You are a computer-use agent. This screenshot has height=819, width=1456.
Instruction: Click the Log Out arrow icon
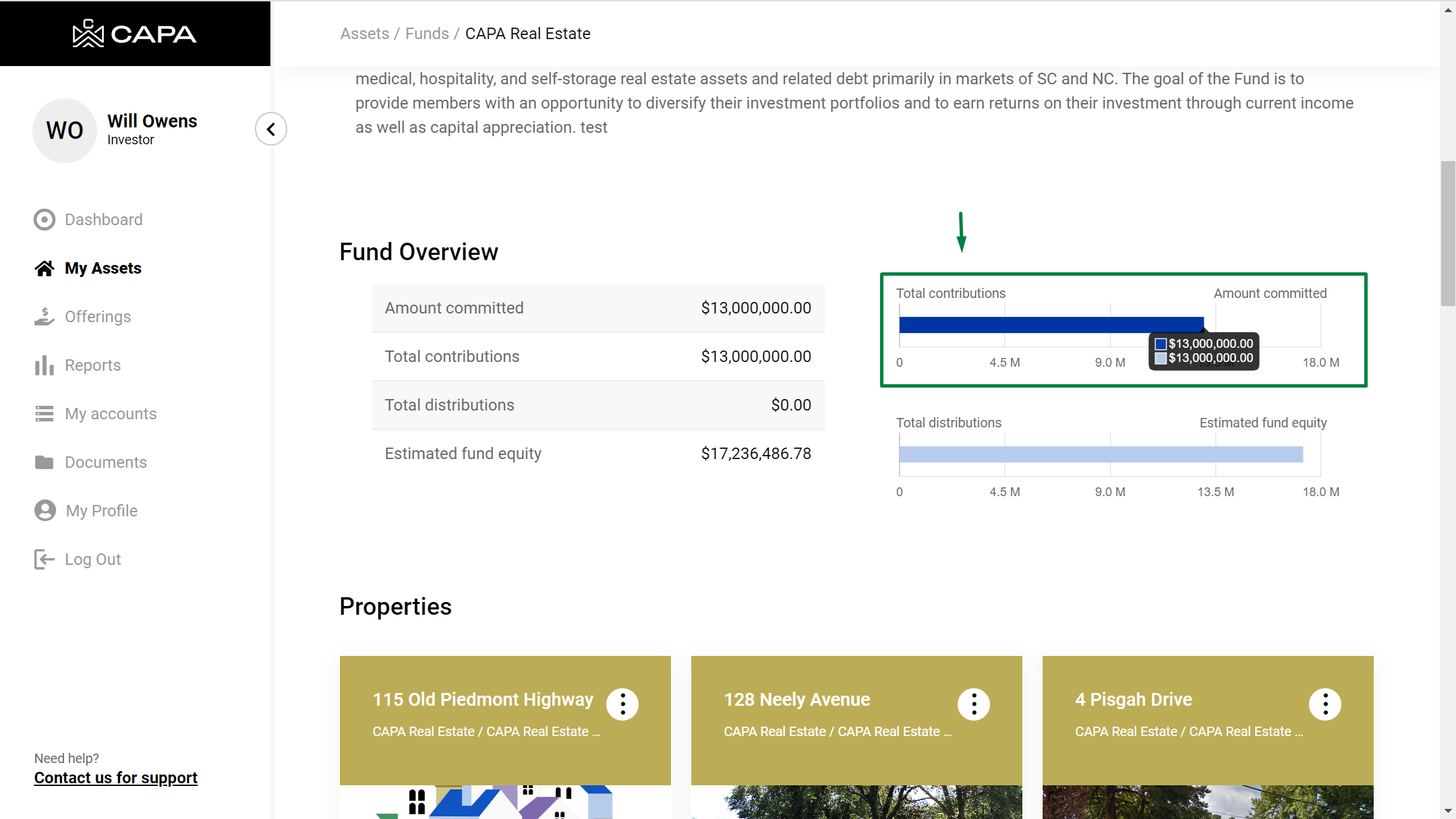[45, 559]
